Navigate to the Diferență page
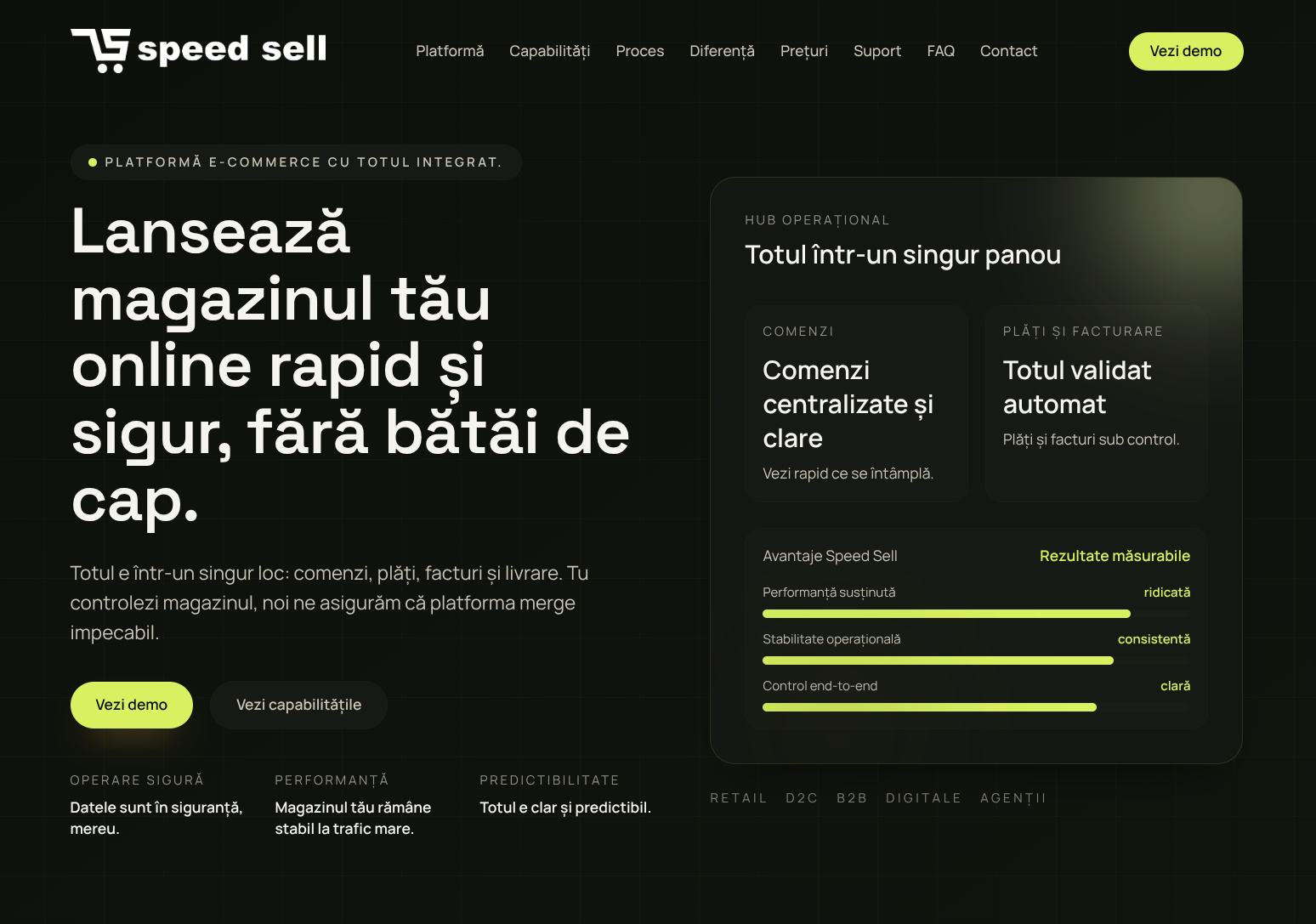Screen dimensions: 1316x924 point(722,51)
